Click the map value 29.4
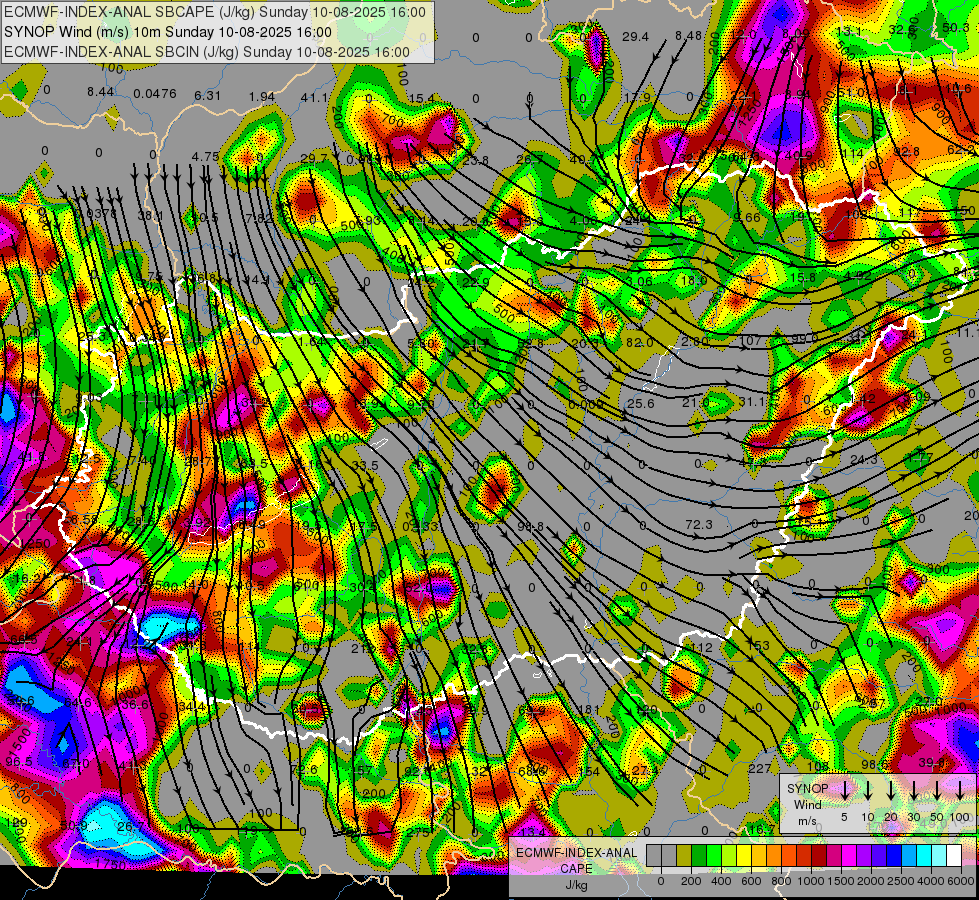 (x=636, y=37)
